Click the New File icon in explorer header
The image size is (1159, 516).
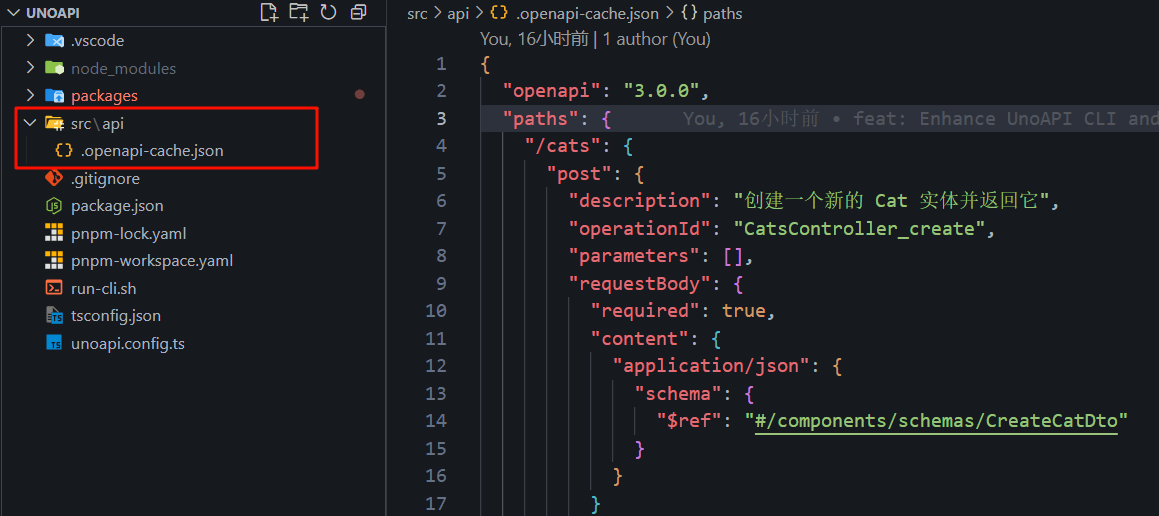268,13
